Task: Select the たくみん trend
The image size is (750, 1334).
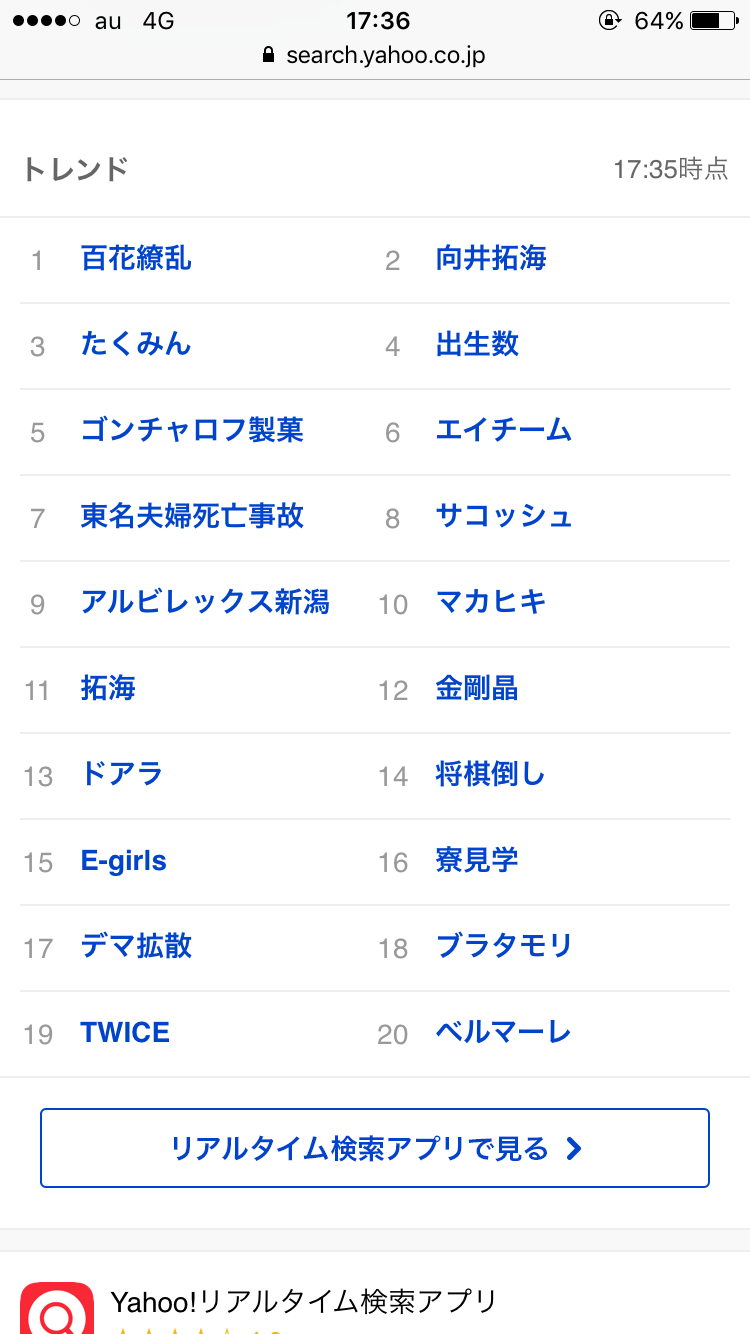Action: [x=136, y=345]
